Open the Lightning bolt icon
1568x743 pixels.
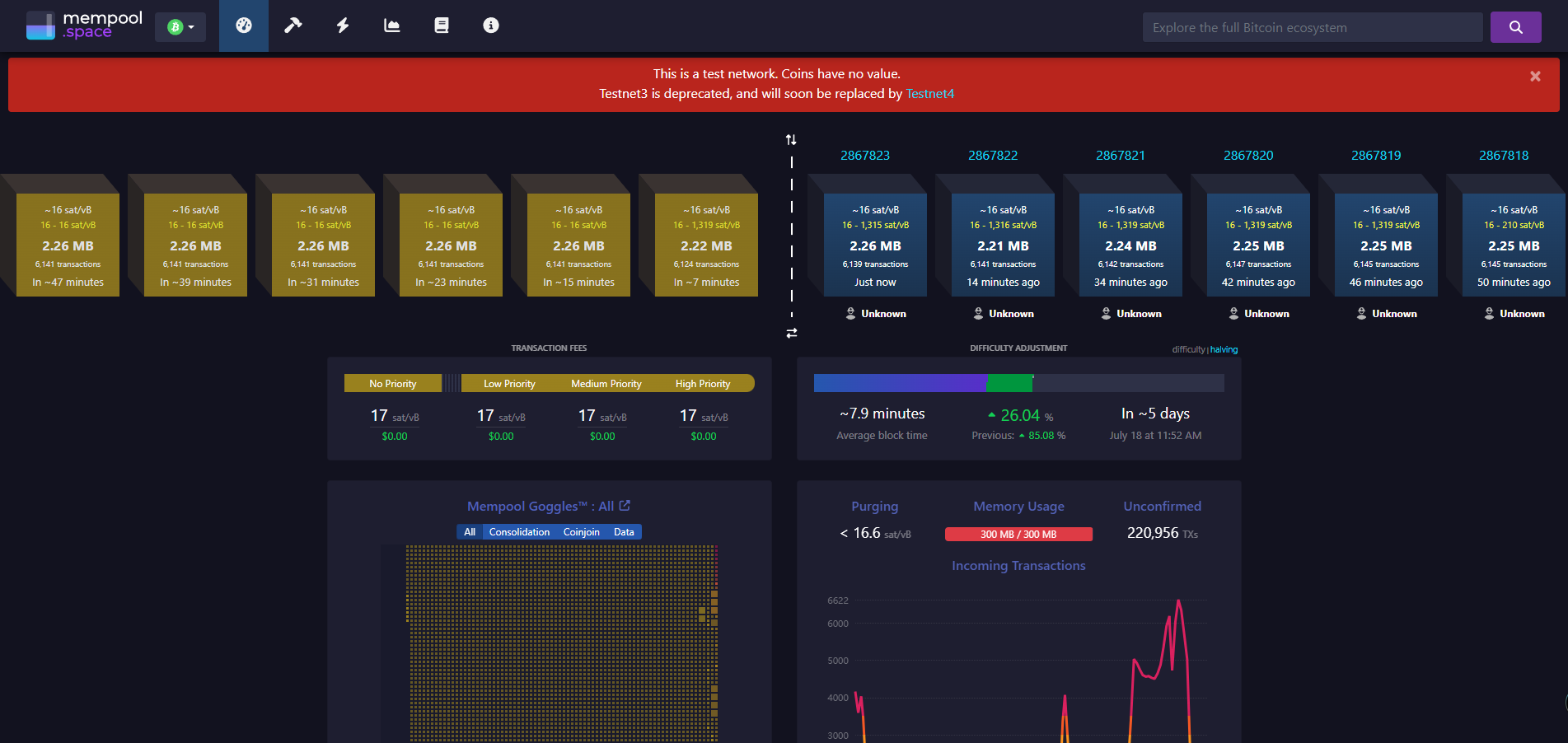tap(343, 26)
